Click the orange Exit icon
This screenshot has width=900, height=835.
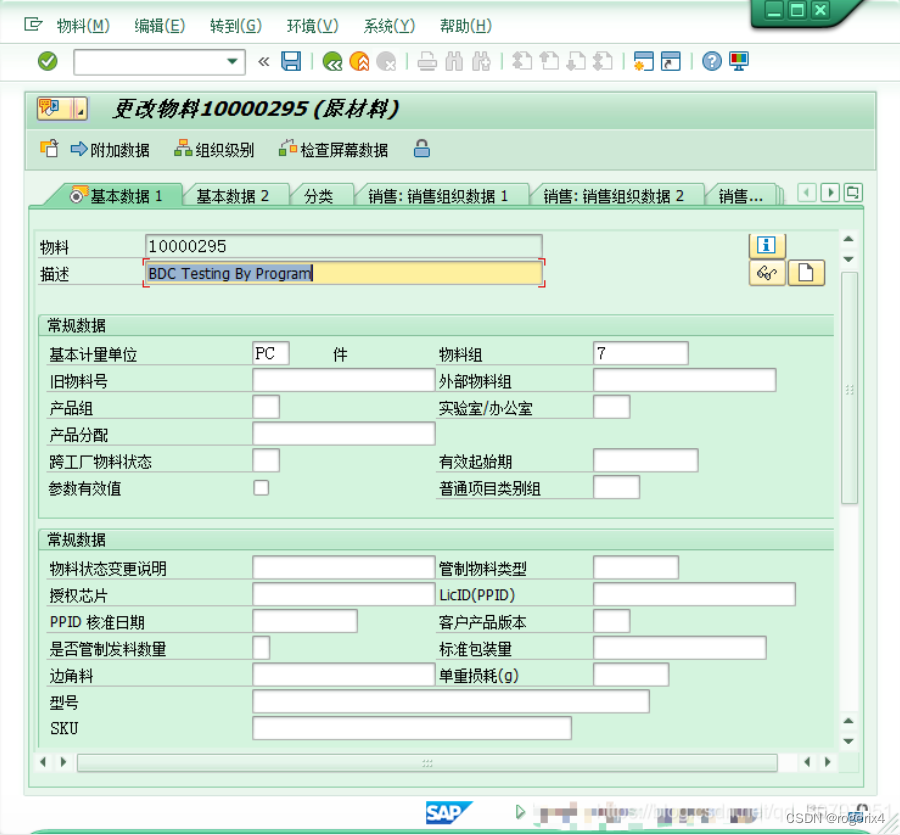(359, 61)
